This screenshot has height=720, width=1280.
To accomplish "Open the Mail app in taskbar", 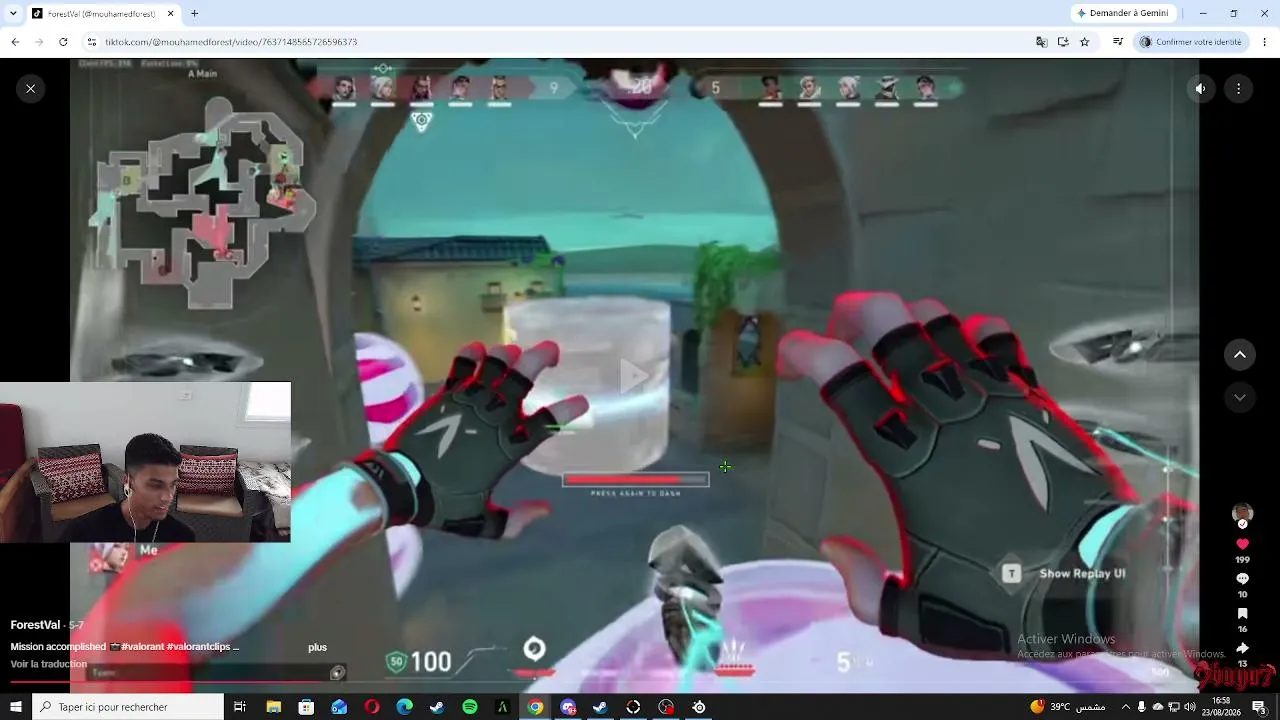I will (339, 707).
